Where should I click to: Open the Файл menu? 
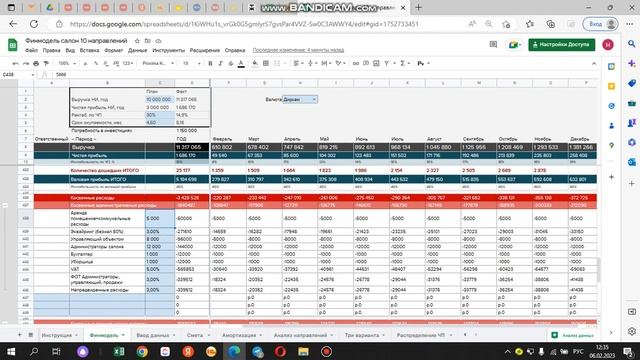[x=31, y=50]
